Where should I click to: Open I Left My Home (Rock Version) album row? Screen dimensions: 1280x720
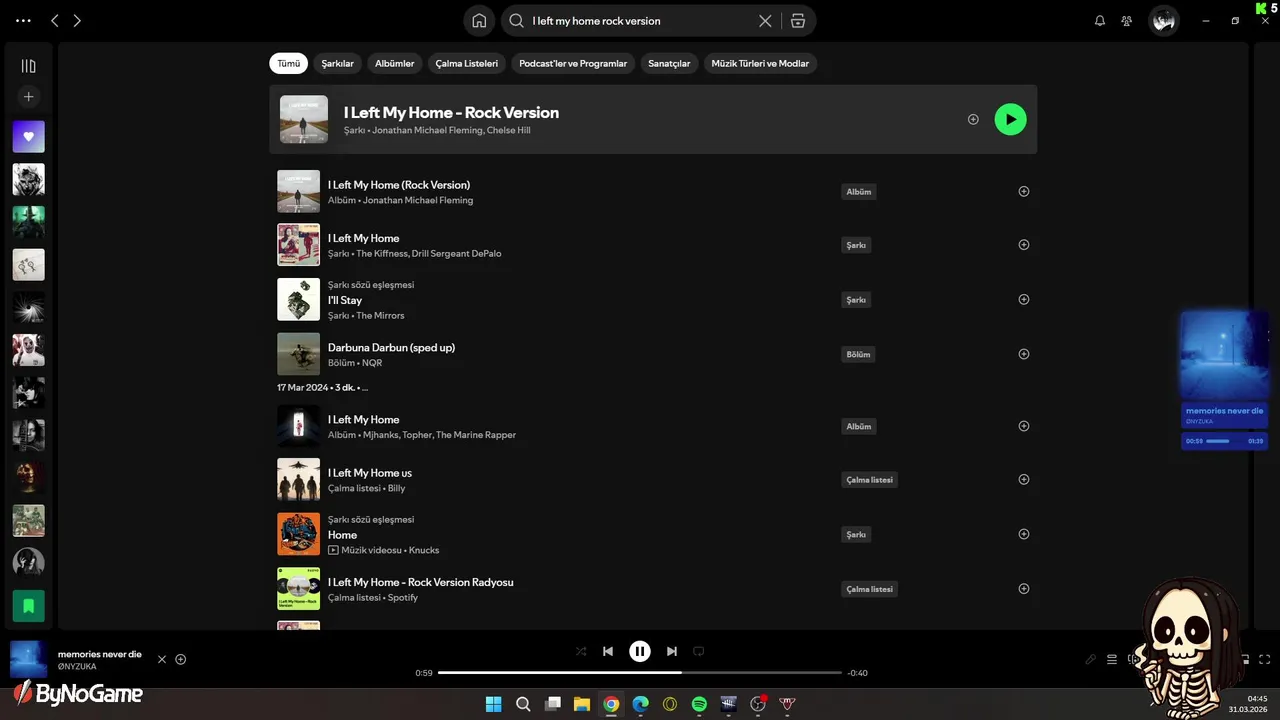pyautogui.click(x=653, y=191)
